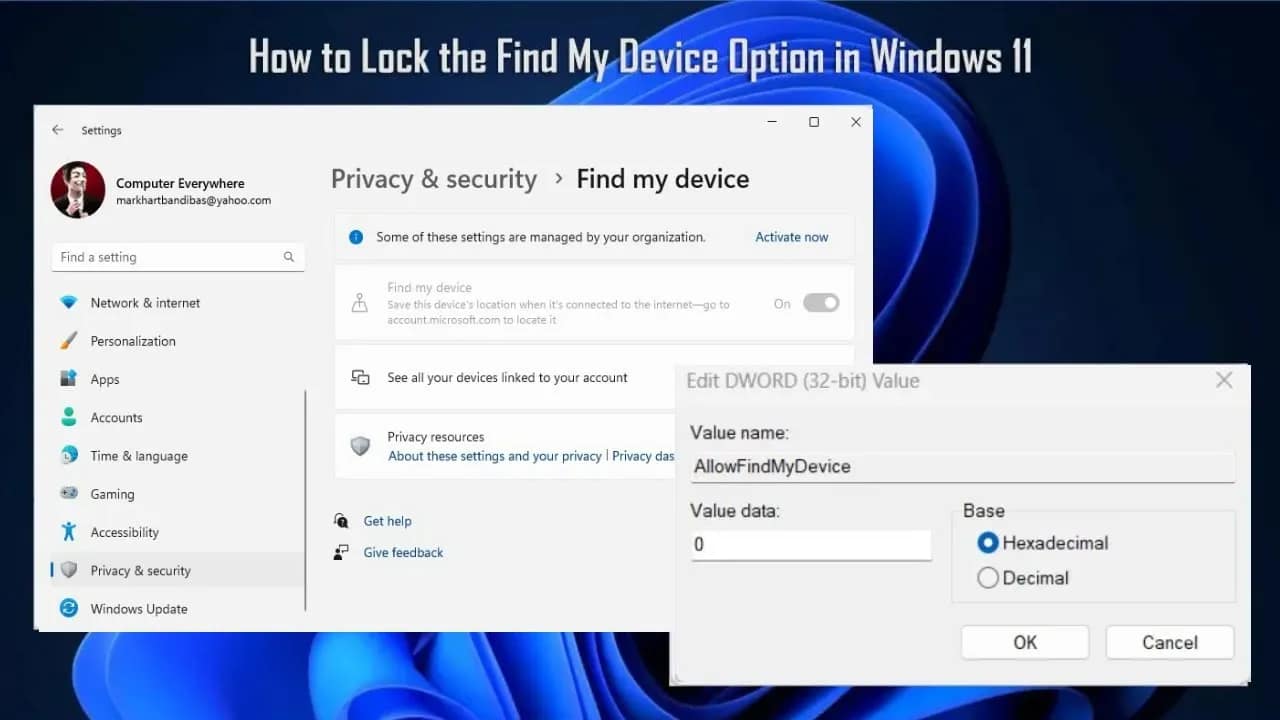1280x720 pixels.
Task: Click inside the Value data field
Action: click(x=810, y=544)
